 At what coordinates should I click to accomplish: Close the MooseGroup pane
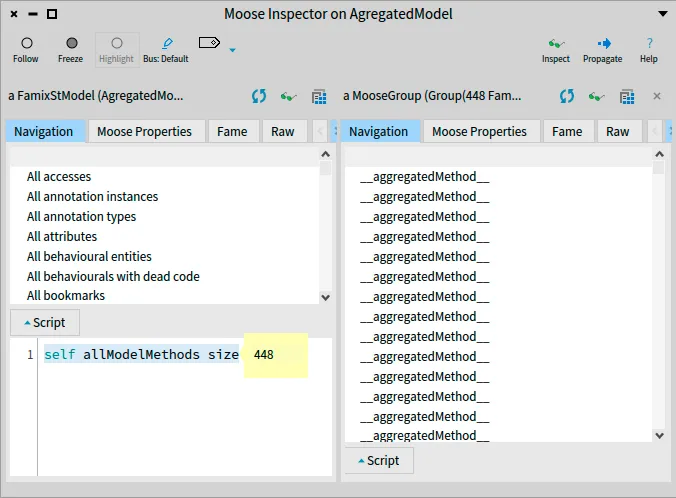(657, 96)
